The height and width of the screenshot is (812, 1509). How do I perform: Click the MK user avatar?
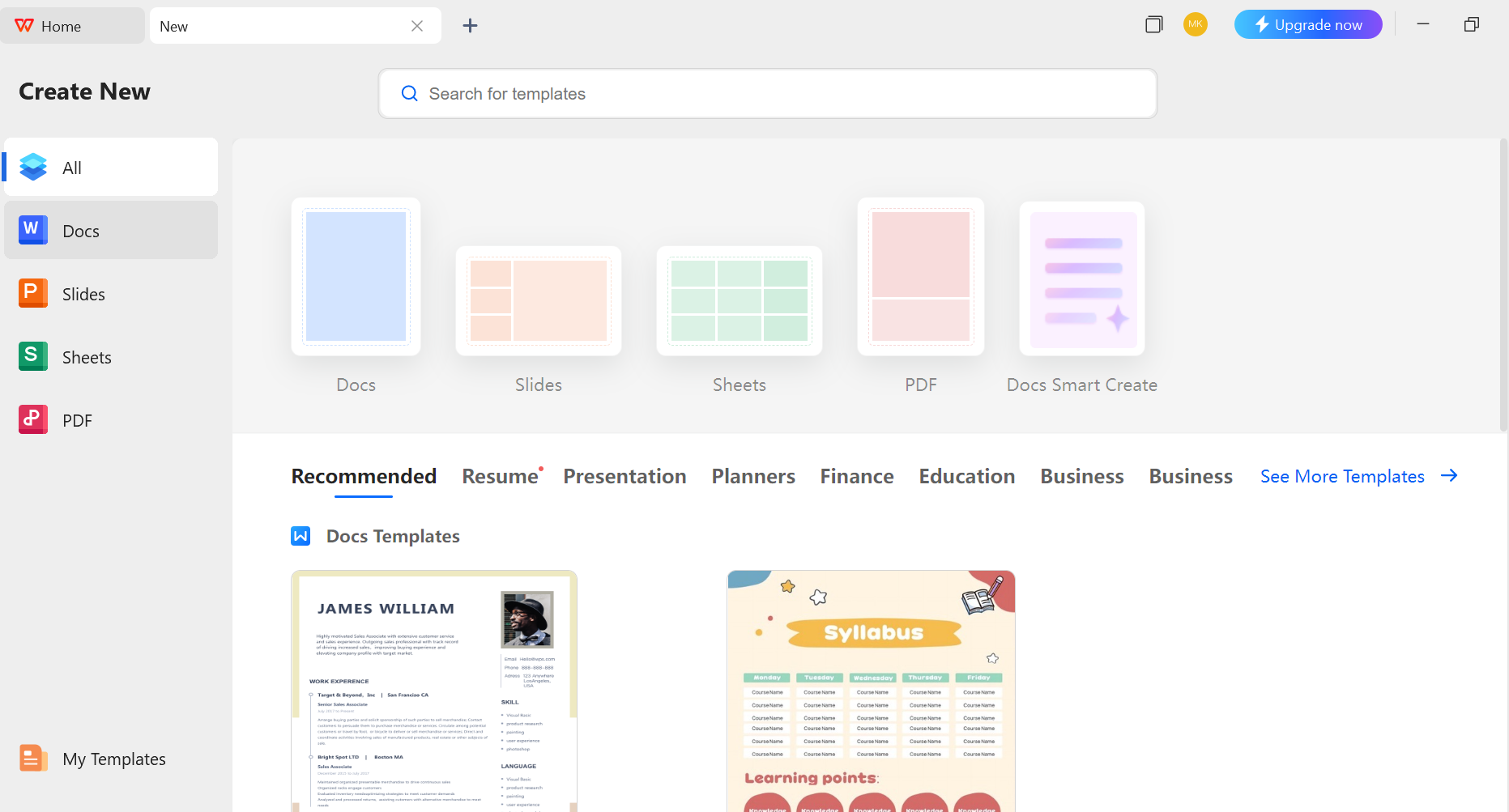(1195, 24)
